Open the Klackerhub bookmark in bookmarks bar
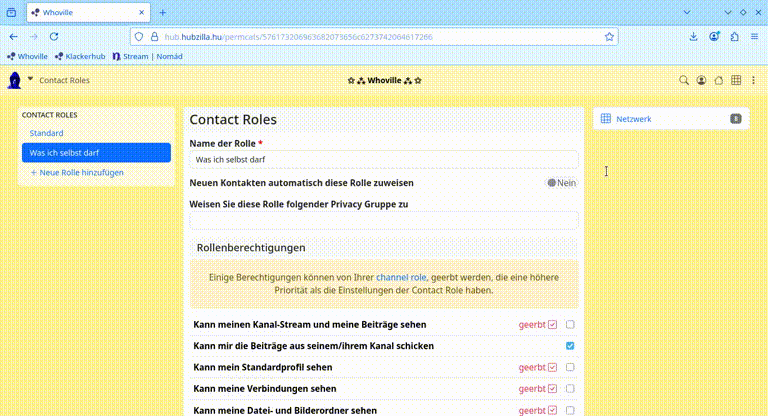This screenshot has width=768, height=416. click(79, 56)
